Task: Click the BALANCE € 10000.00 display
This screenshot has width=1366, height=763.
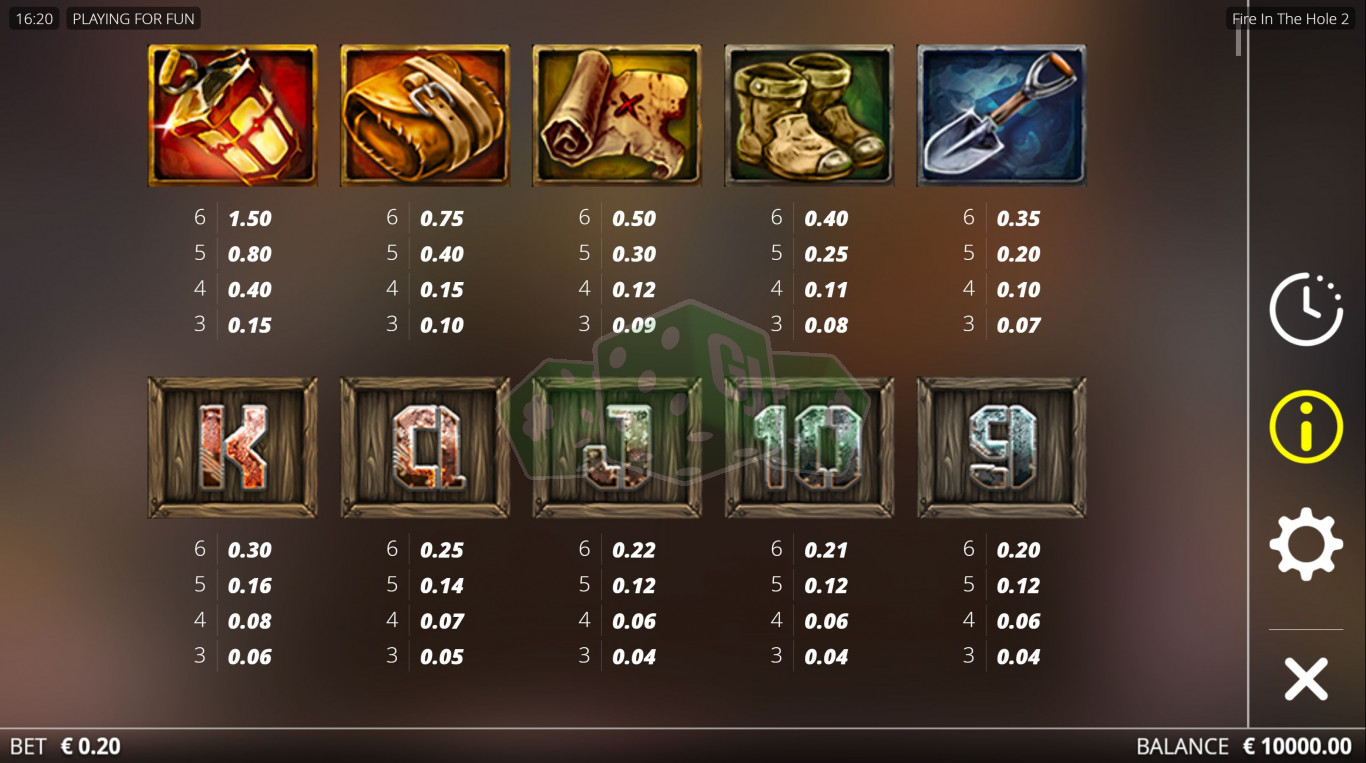Action: pos(1244,746)
